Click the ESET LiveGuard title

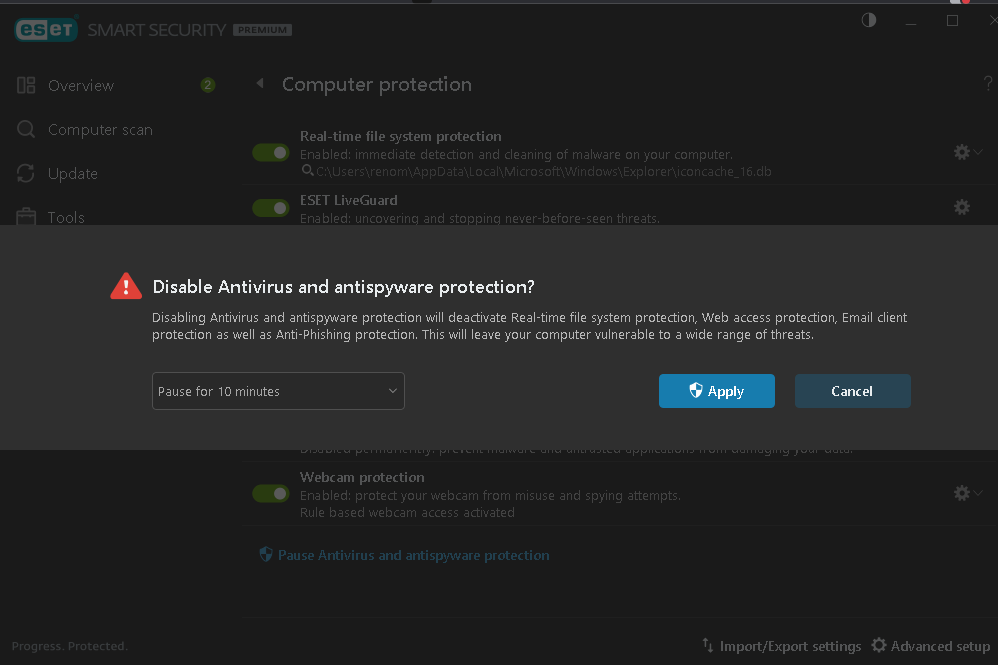click(x=349, y=200)
